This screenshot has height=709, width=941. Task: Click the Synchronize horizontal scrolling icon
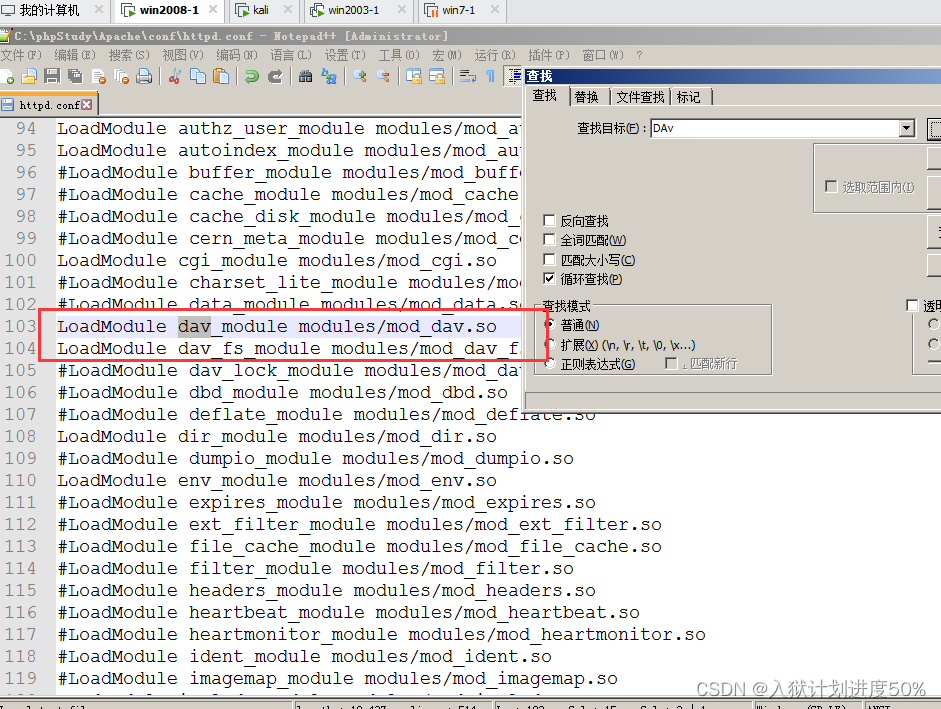[x=437, y=76]
